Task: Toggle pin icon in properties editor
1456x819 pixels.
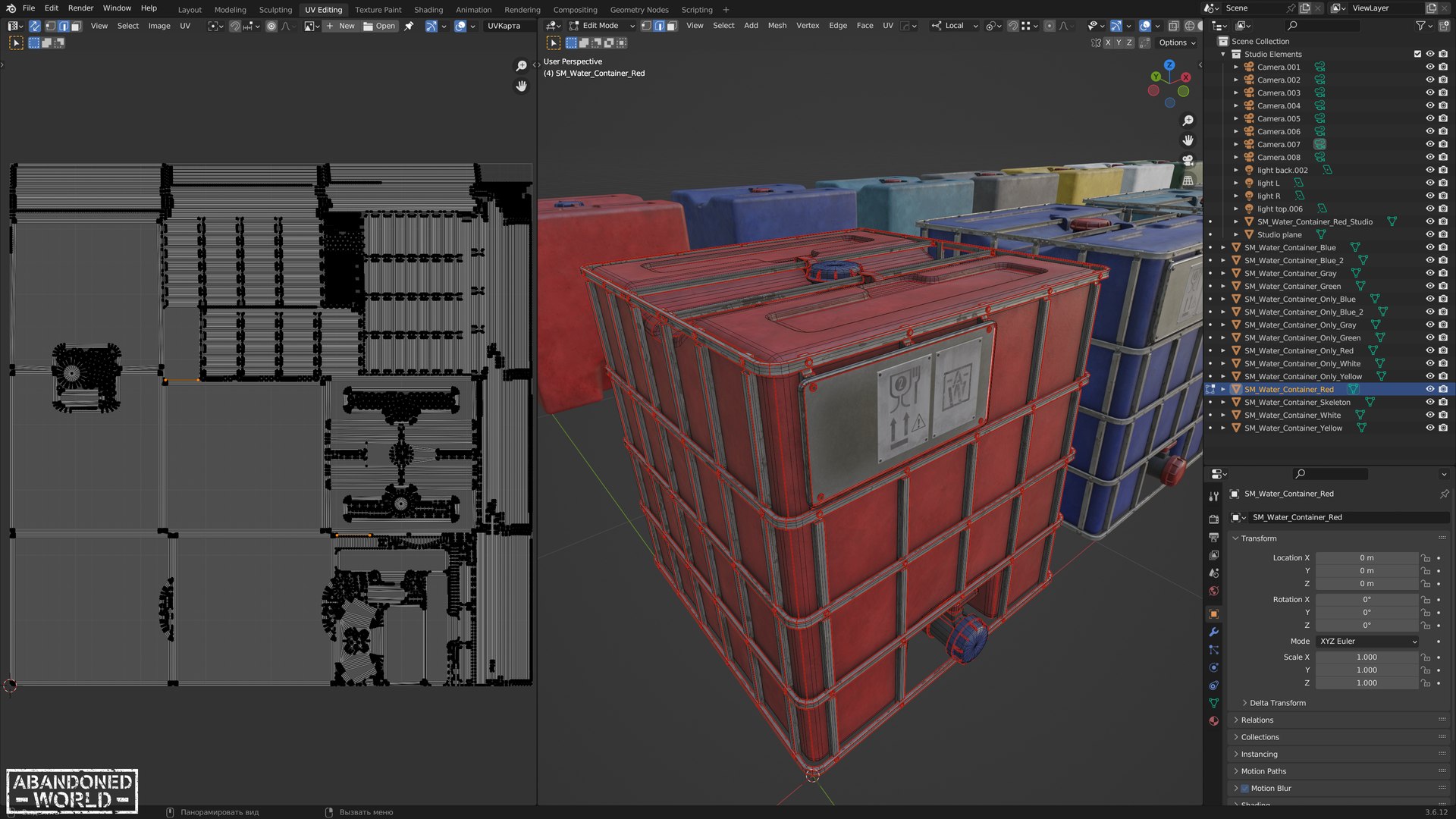Action: 1444,494
